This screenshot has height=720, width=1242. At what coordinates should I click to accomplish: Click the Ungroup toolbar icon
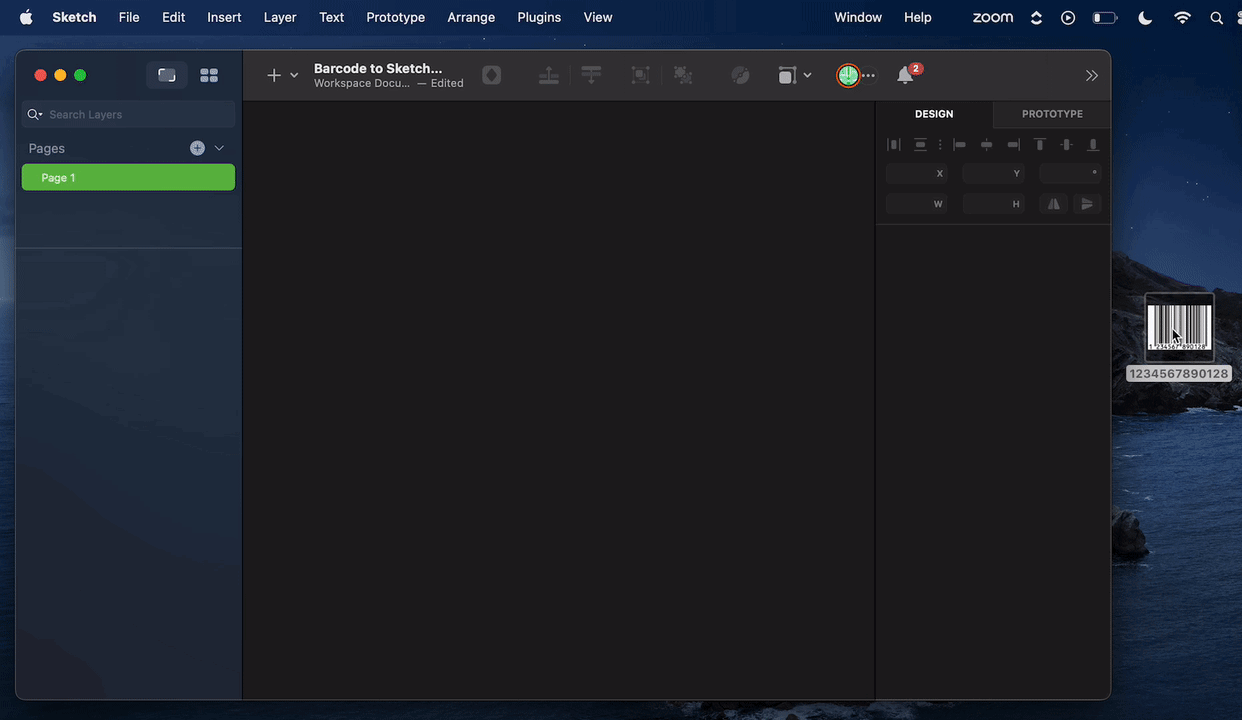coord(684,75)
